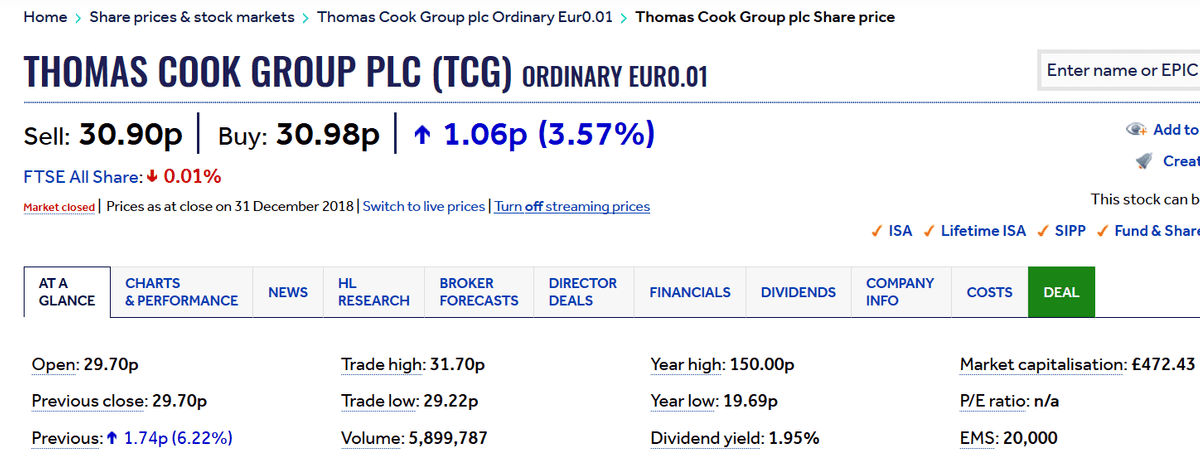Click the alert bell icon
The height and width of the screenshot is (469, 1200).
[1144, 161]
